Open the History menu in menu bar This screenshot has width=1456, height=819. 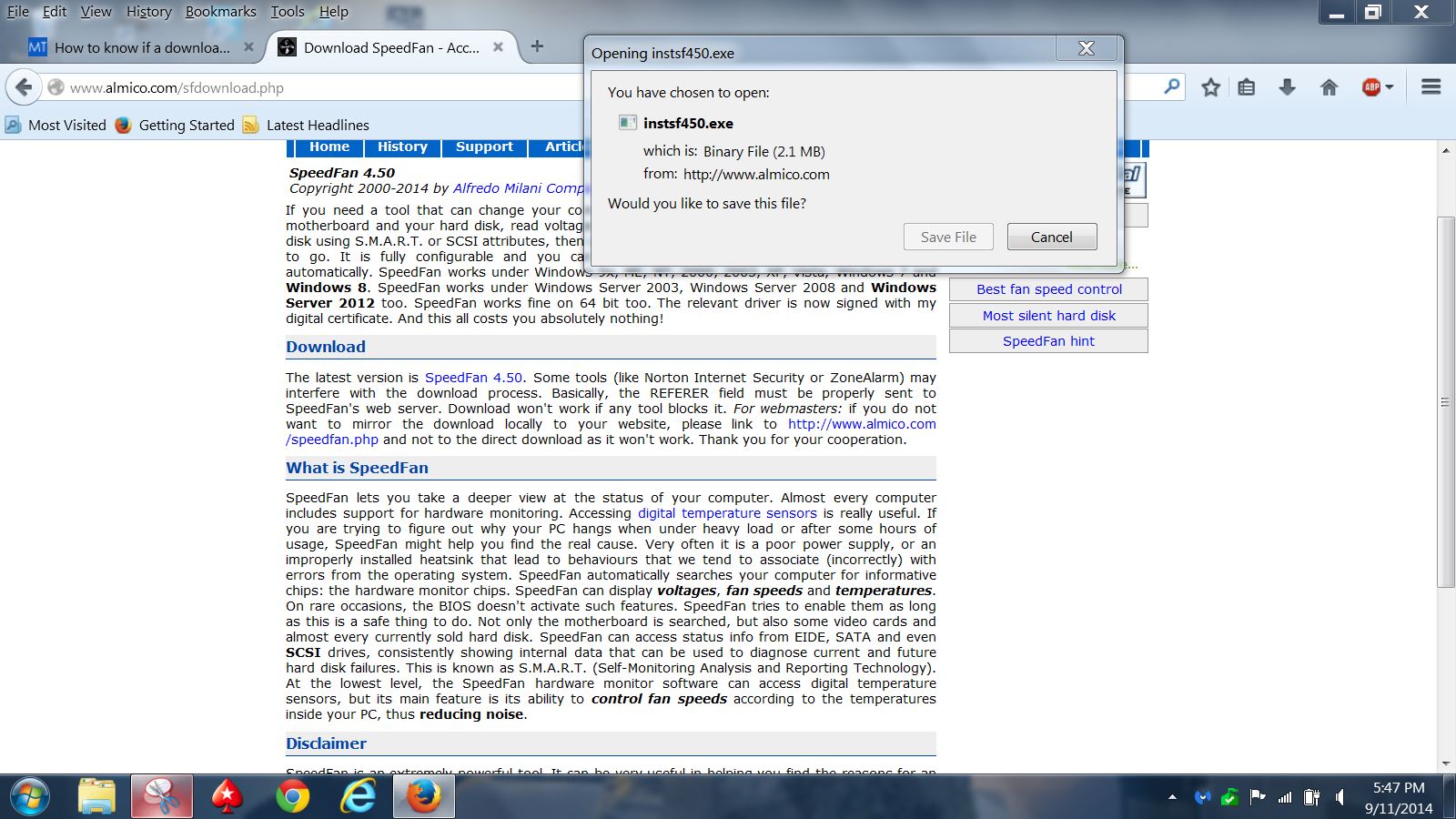pyautogui.click(x=148, y=12)
